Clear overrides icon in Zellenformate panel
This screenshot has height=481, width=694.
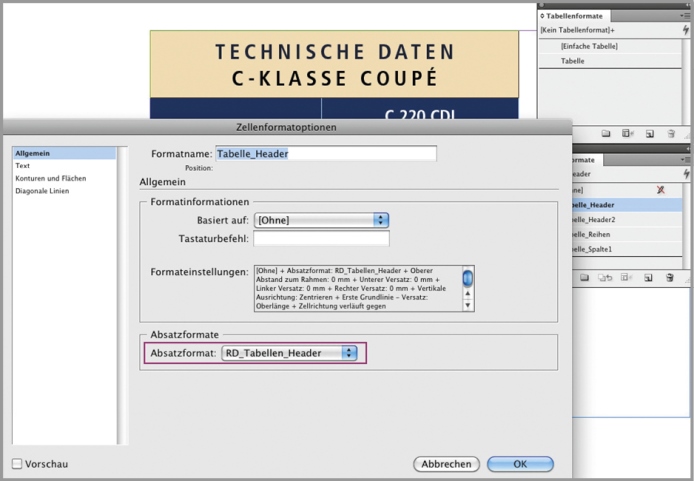626,277
